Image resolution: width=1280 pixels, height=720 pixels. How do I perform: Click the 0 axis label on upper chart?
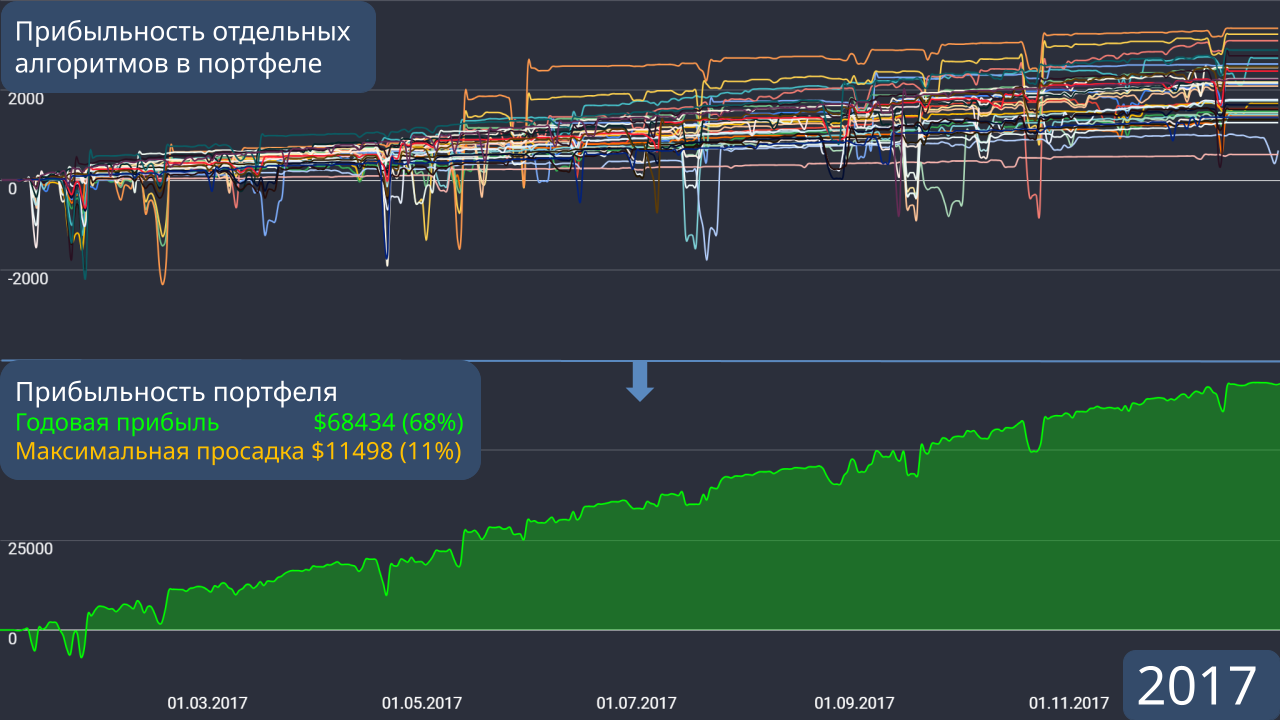pyautogui.click(x=12, y=189)
